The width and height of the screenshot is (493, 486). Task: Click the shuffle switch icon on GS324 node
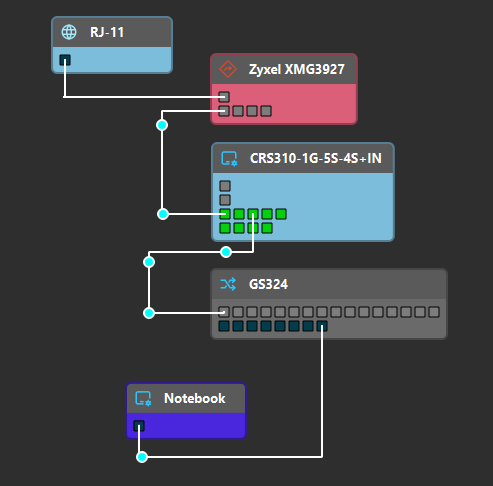(228, 284)
